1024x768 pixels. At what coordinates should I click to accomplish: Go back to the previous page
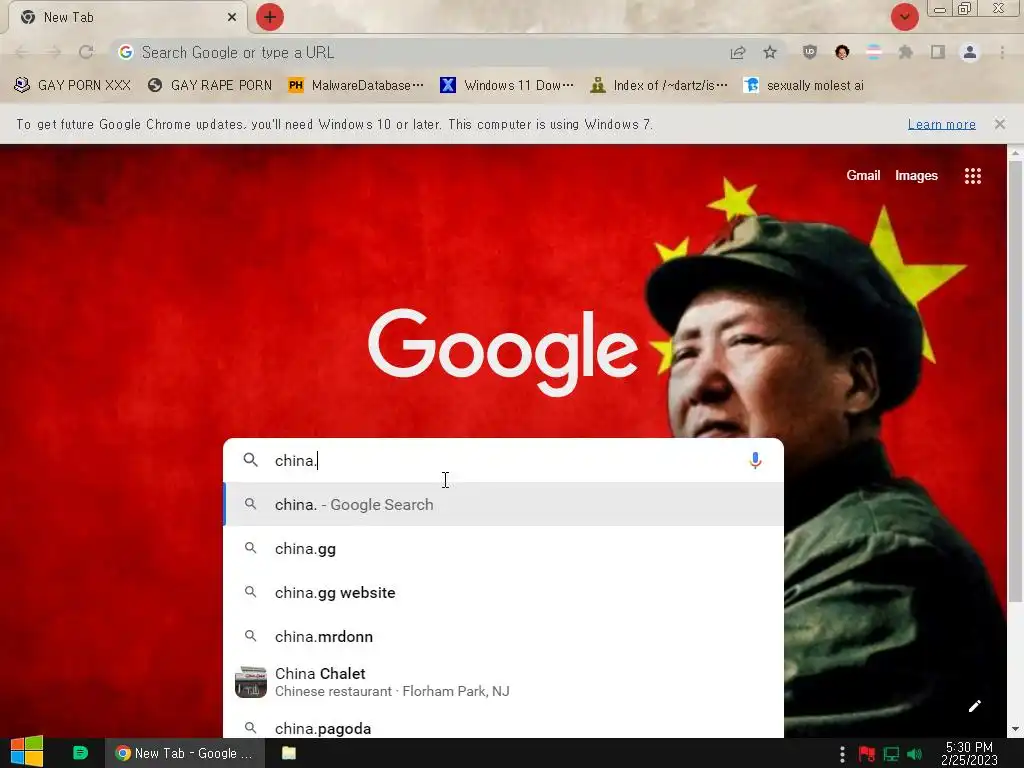point(22,52)
